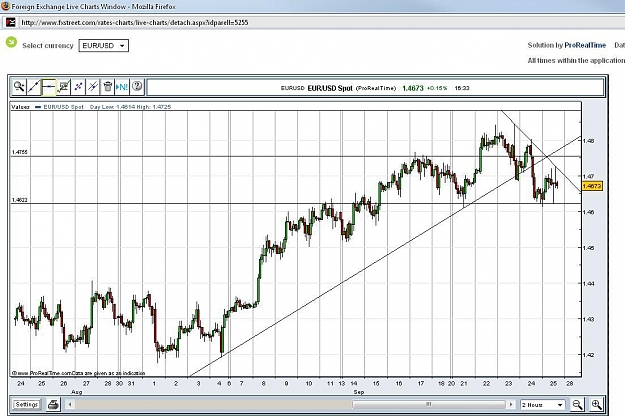625x416 pixels.
Task: Click the fxstreet URL in address bar
Action: [x=135, y=23]
